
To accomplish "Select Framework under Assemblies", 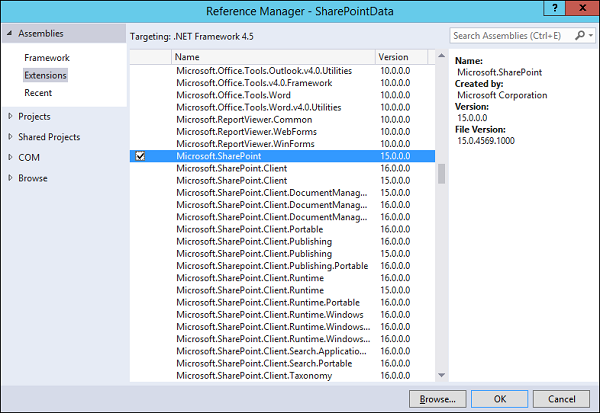I will pos(47,58).
